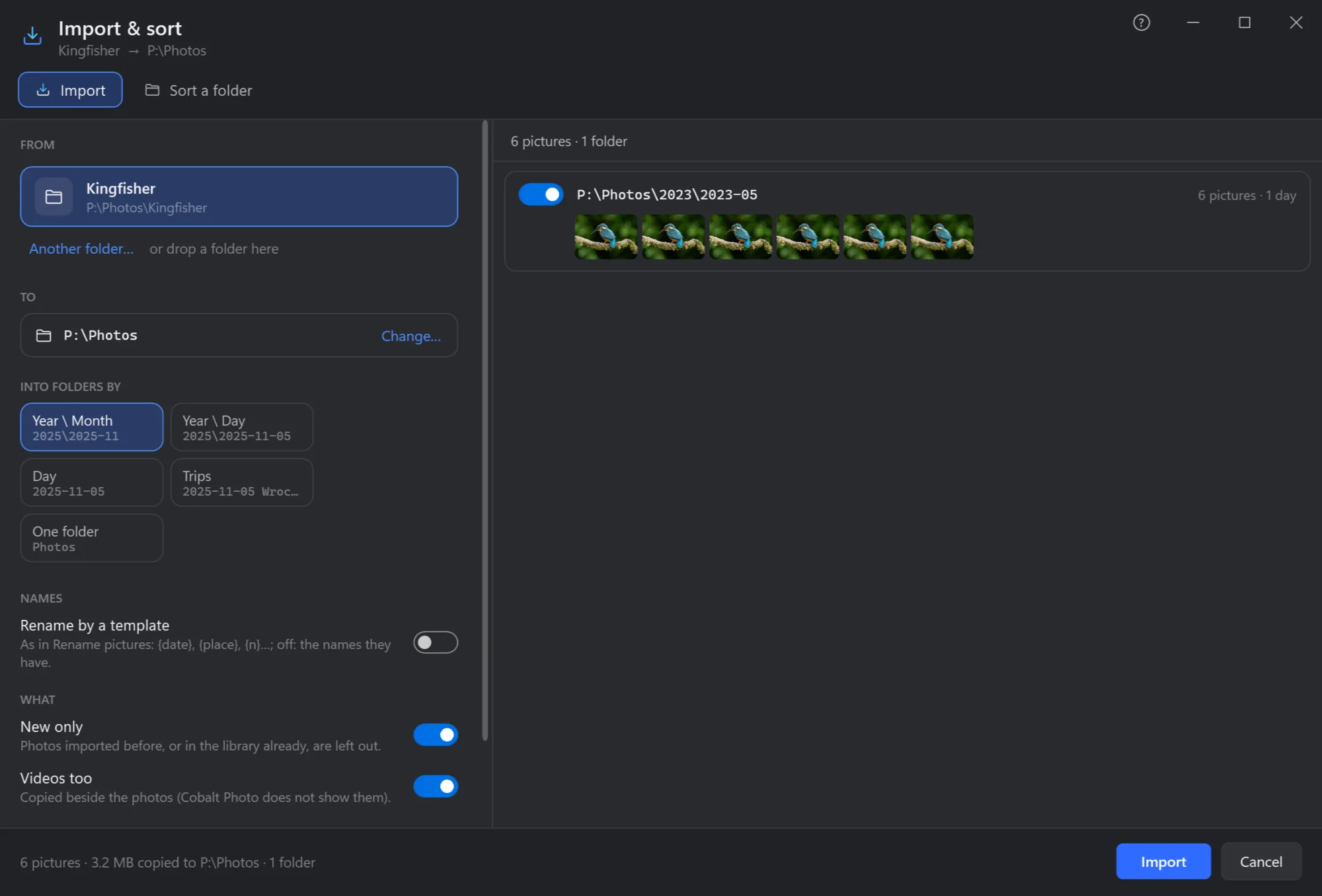Choose One folder layout option

point(92,539)
